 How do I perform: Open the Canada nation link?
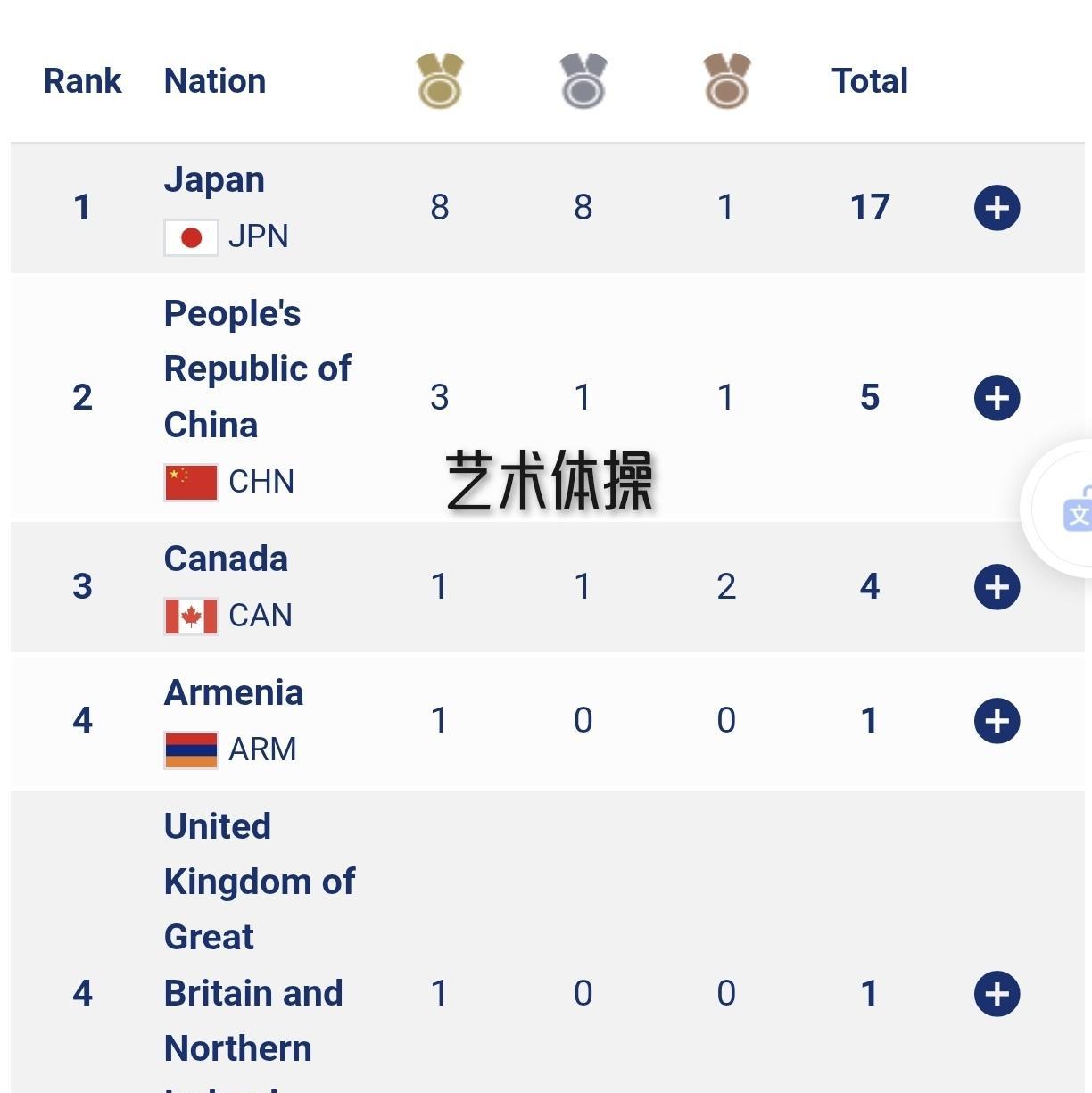tap(226, 559)
